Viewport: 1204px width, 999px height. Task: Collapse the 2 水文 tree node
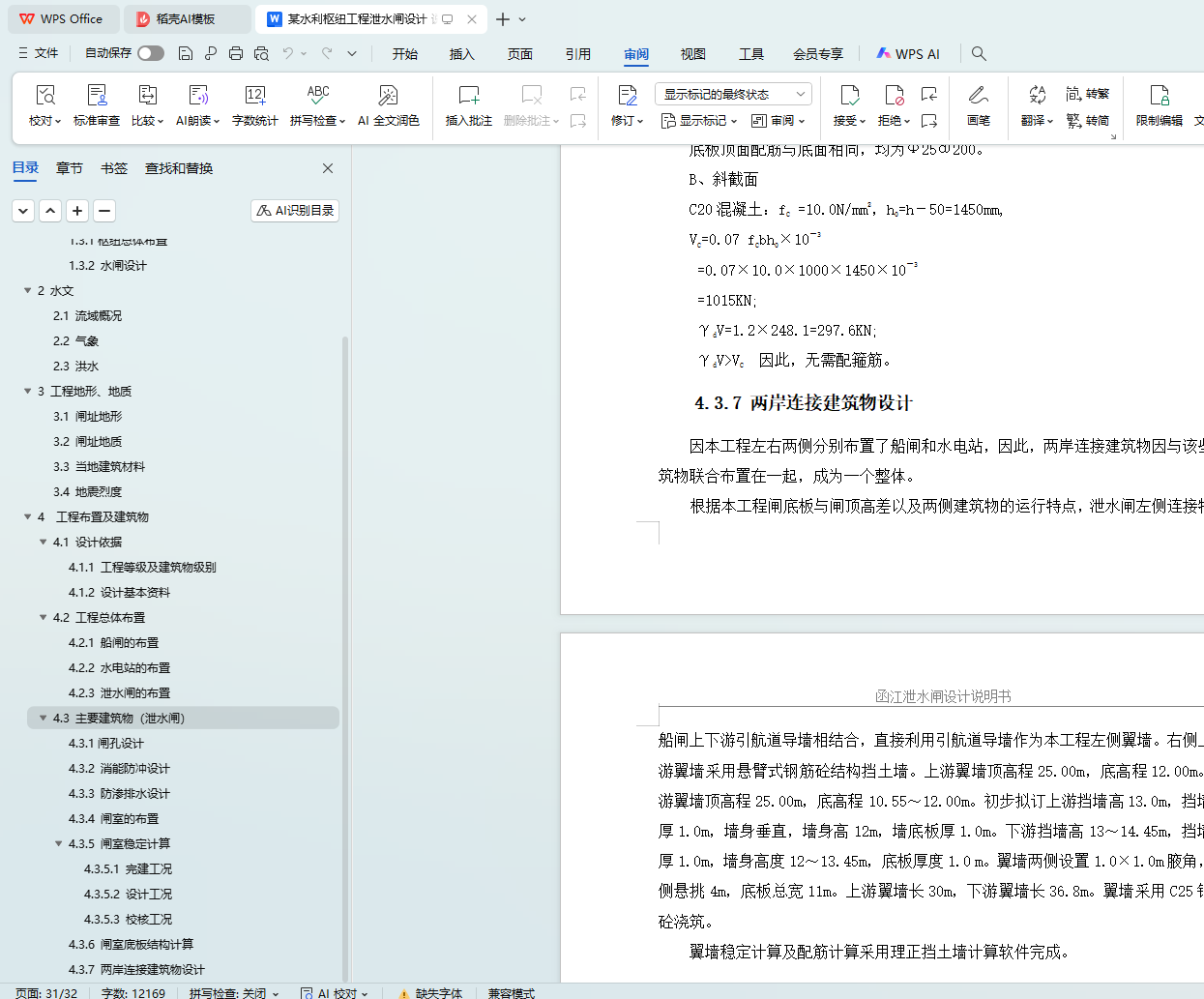pyautogui.click(x=27, y=290)
